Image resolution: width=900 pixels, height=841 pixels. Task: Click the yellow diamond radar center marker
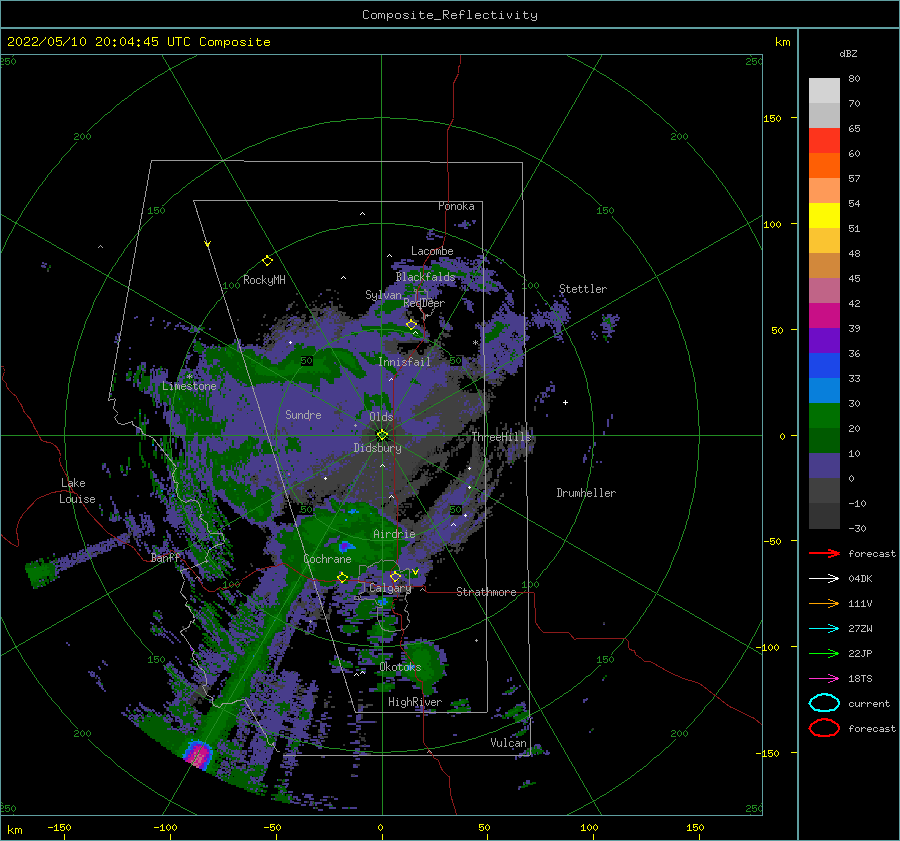coord(382,435)
